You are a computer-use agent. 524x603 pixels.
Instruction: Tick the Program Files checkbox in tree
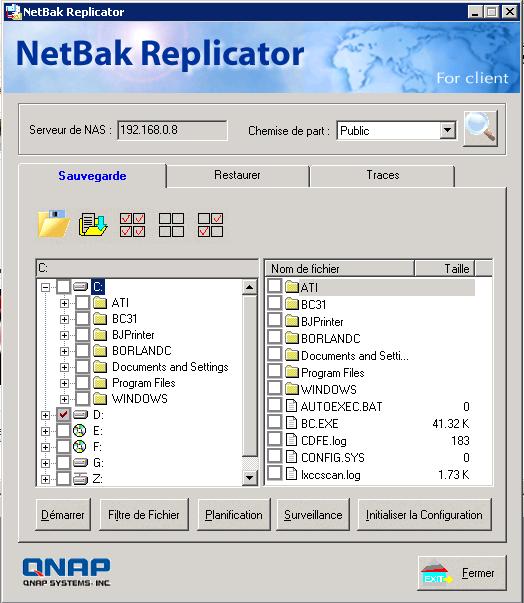click(82, 383)
